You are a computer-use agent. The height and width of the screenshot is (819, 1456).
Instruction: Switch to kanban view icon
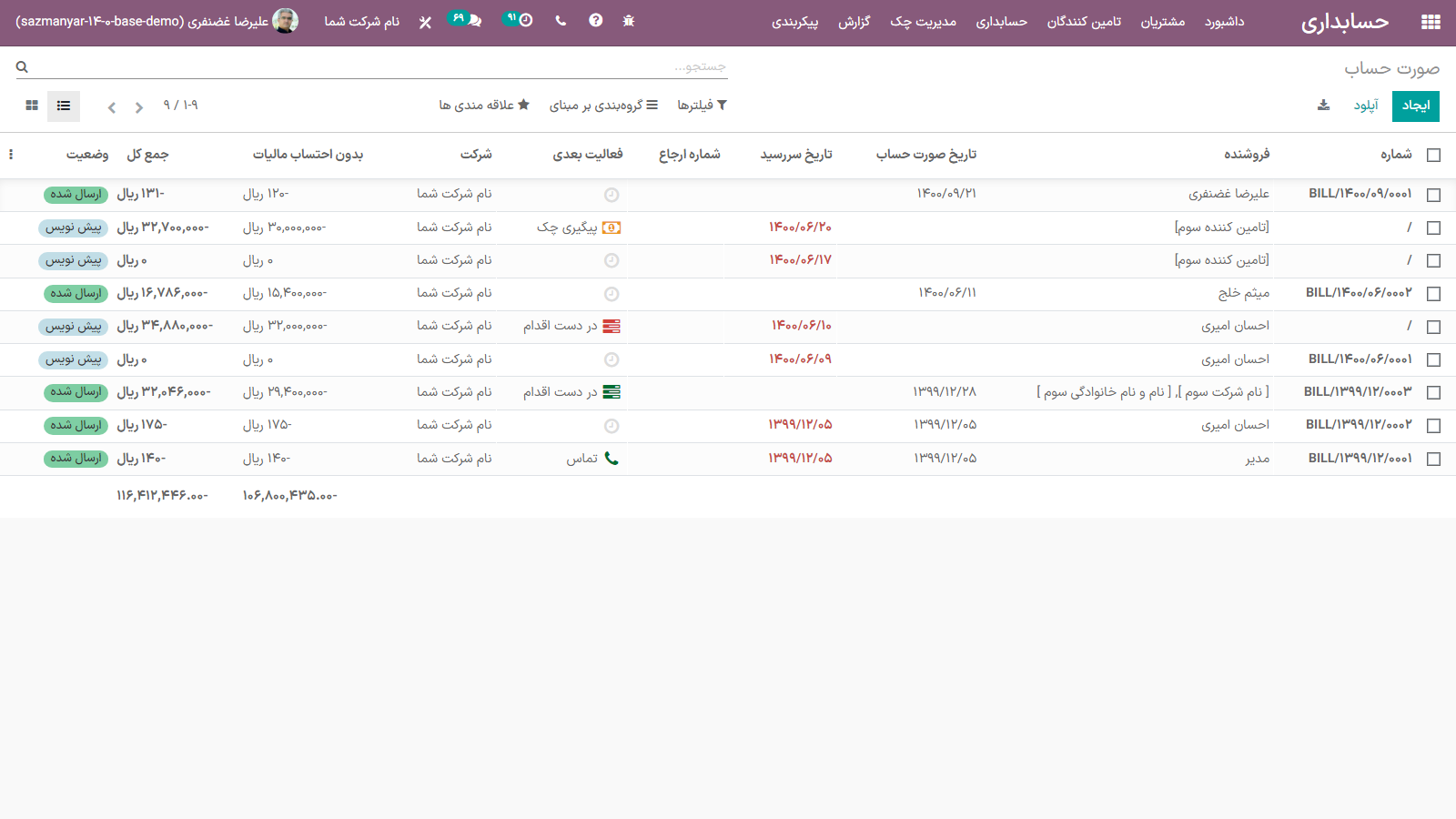click(32, 106)
